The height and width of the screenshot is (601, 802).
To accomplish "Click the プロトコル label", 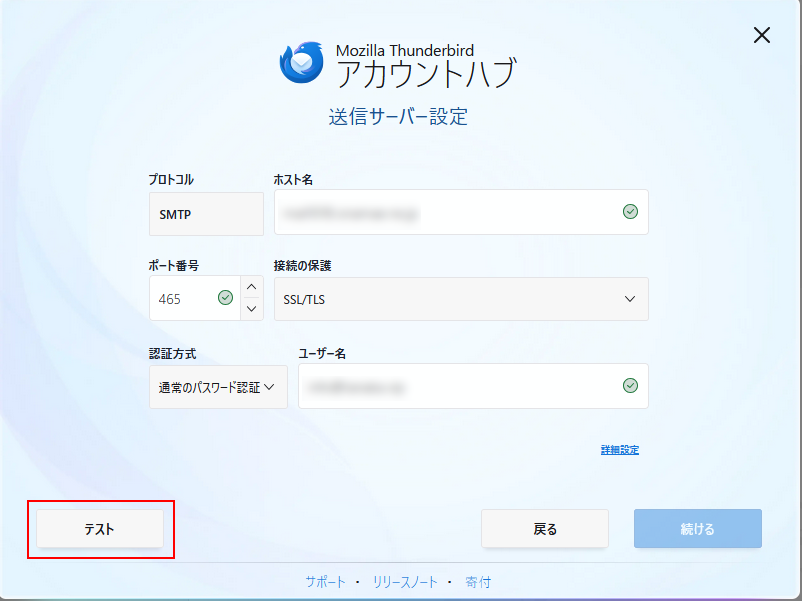I will click(171, 180).
